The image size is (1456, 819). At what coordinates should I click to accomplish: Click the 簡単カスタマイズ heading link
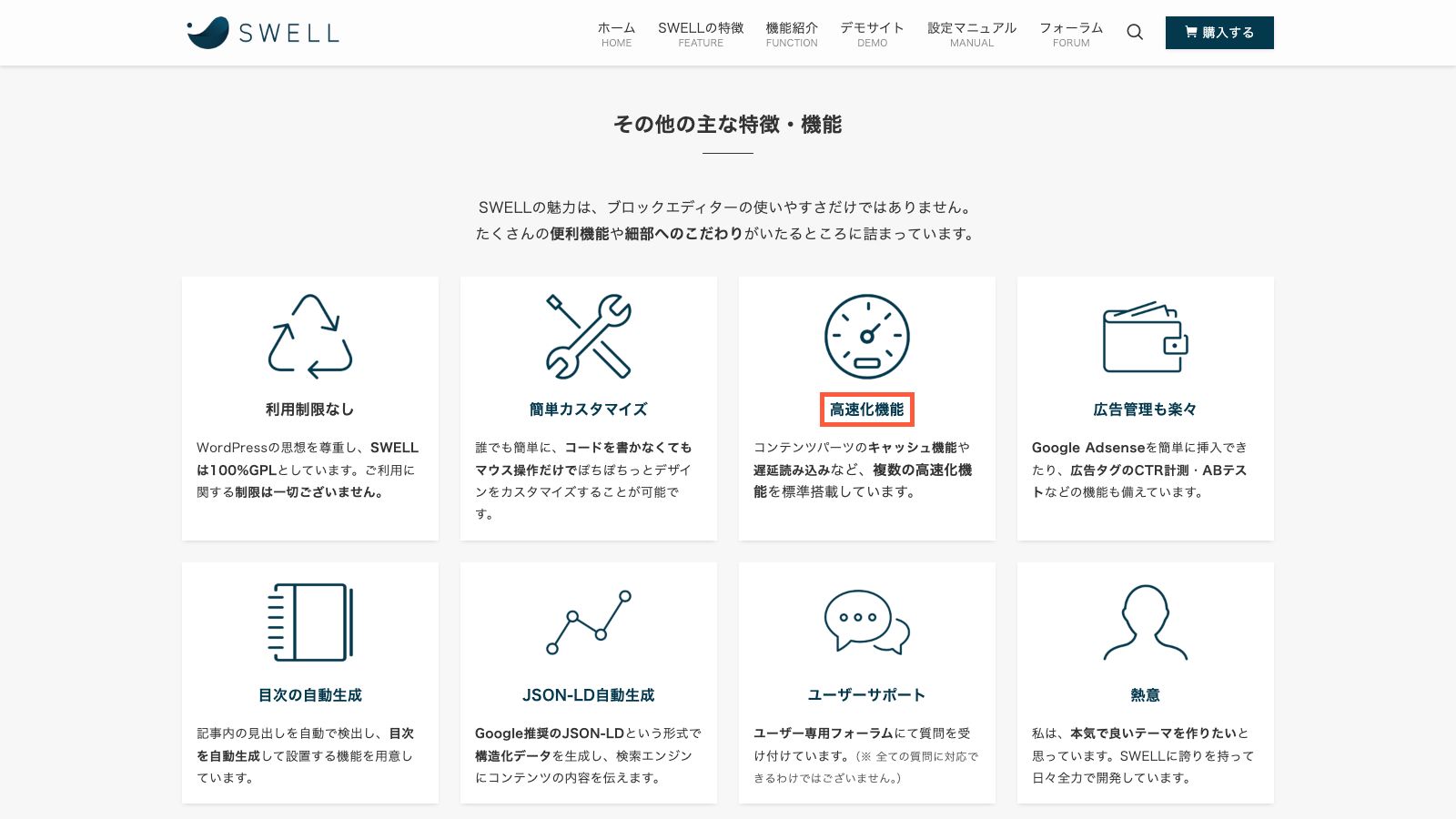pyautogui.click(x=589, y=409)
